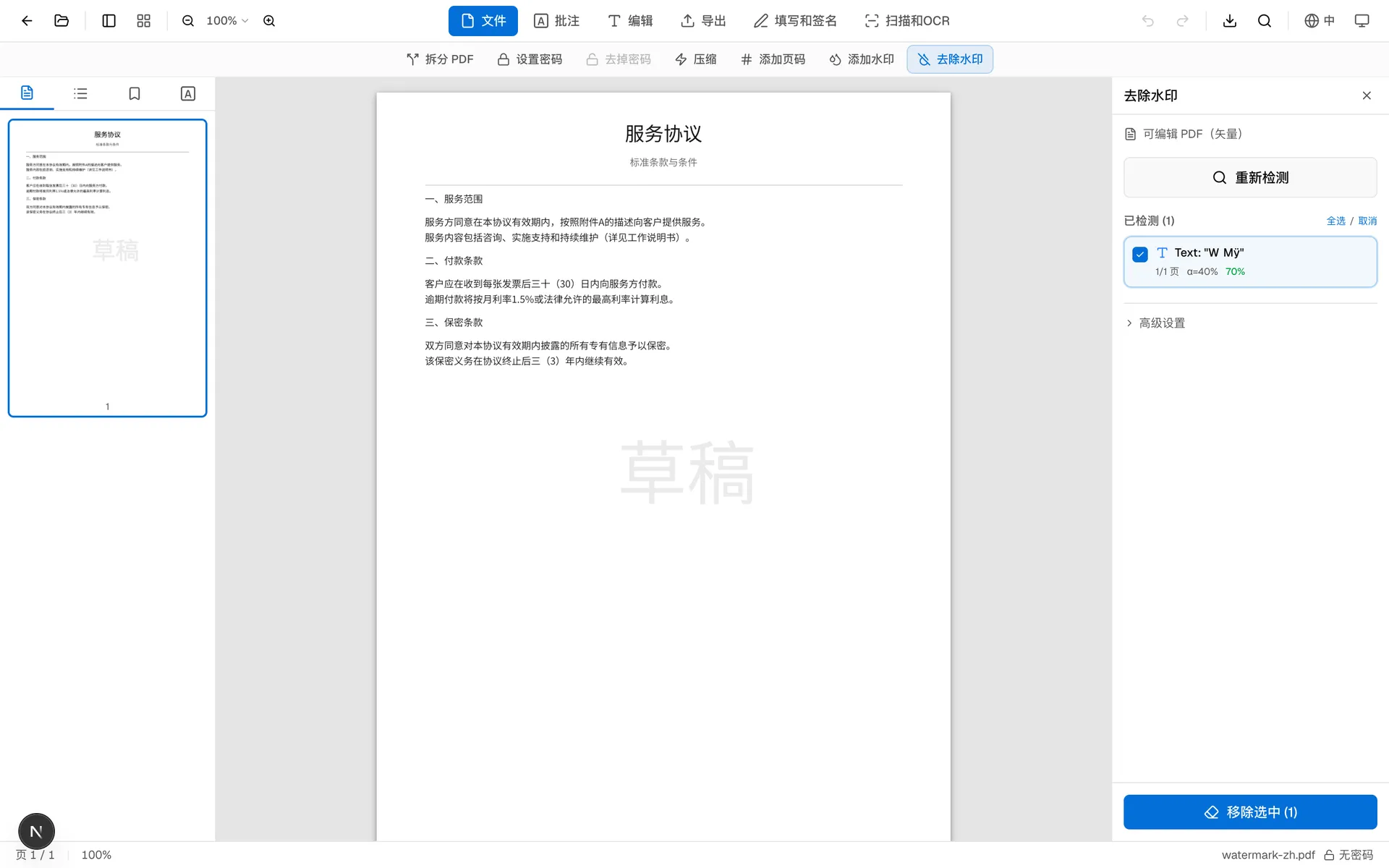This screenshot has height=868, width=1389.
Task: Click the 100% status bar zoom value
Action: click(96, 855)
